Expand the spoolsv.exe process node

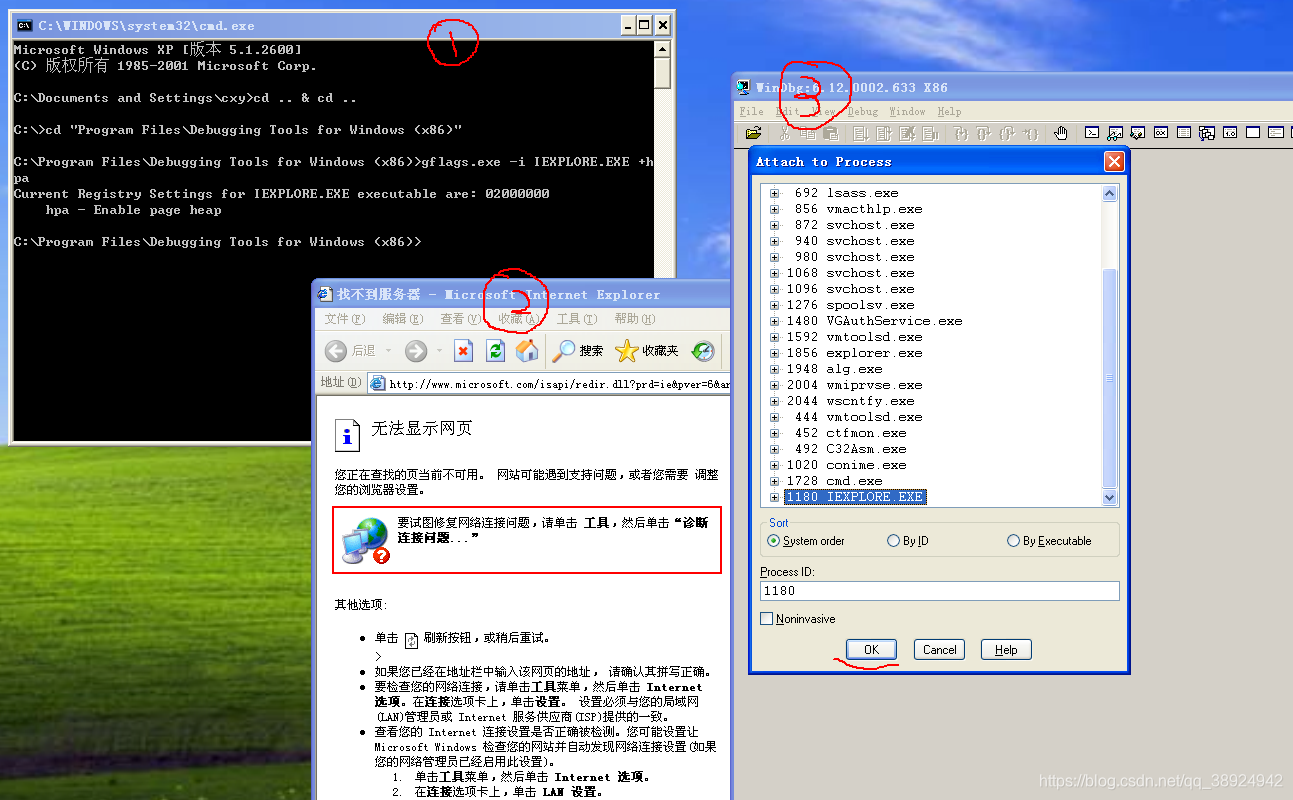tap(774, 305)
